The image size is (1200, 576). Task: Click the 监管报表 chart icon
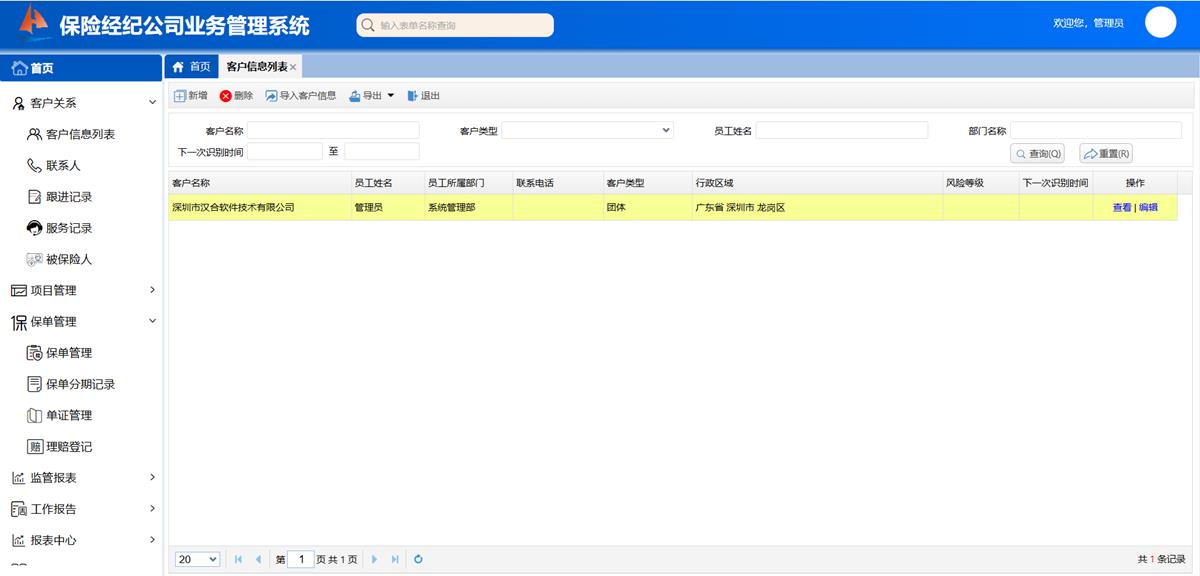(x=19, y=478)
